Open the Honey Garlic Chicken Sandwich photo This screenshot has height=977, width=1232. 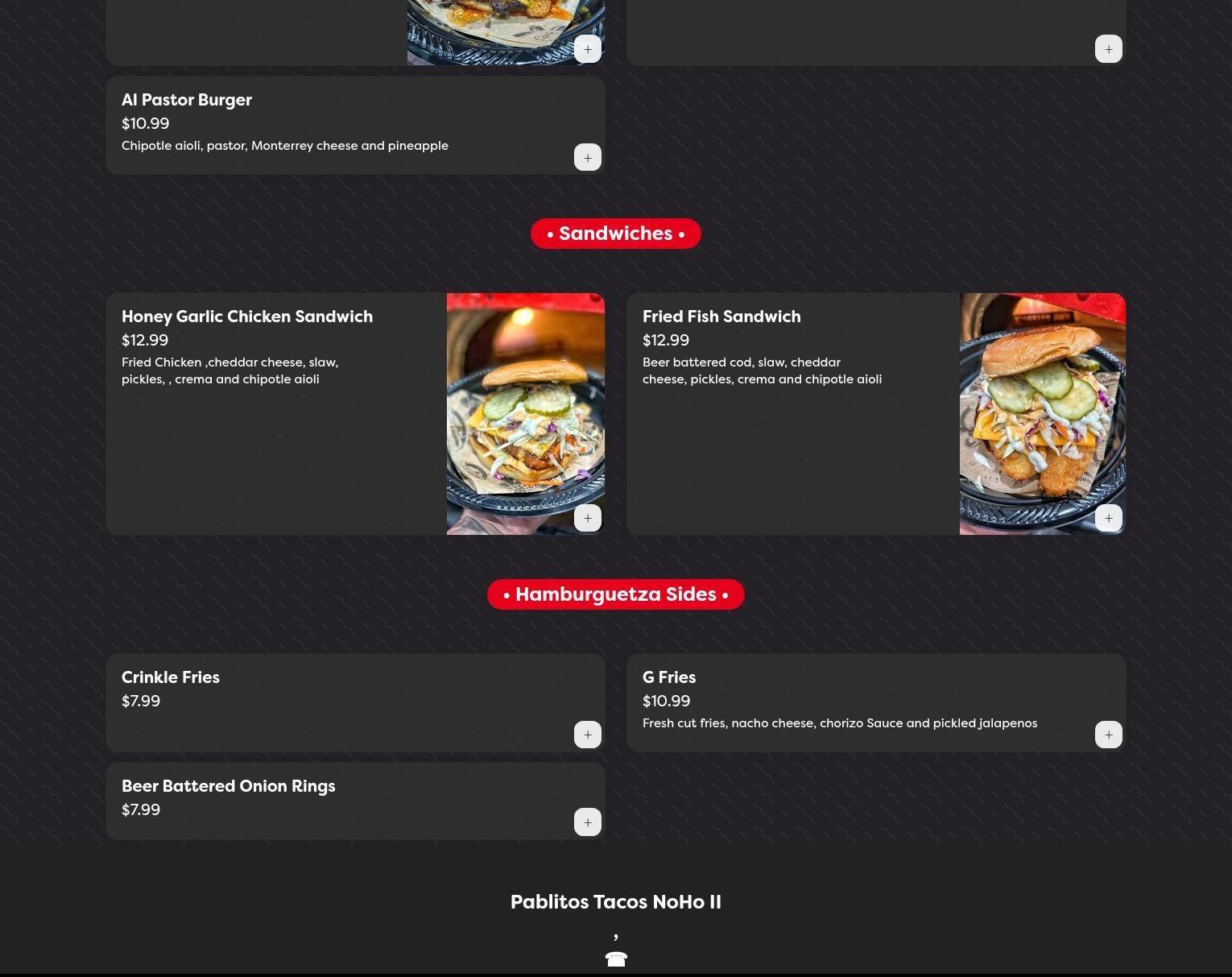coord(526,413)
